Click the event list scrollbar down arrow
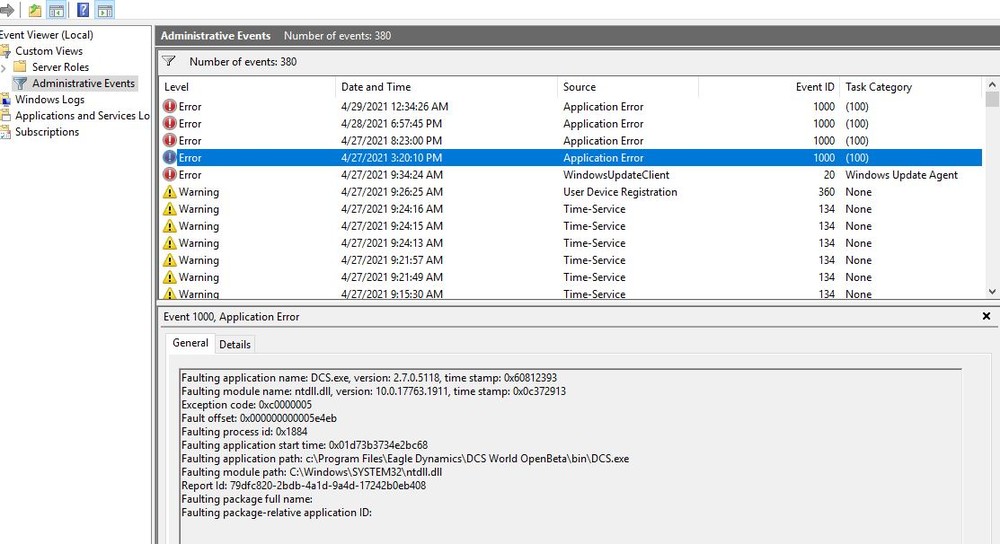Viewport: 1000px width, 544px height. pos(992,291)
